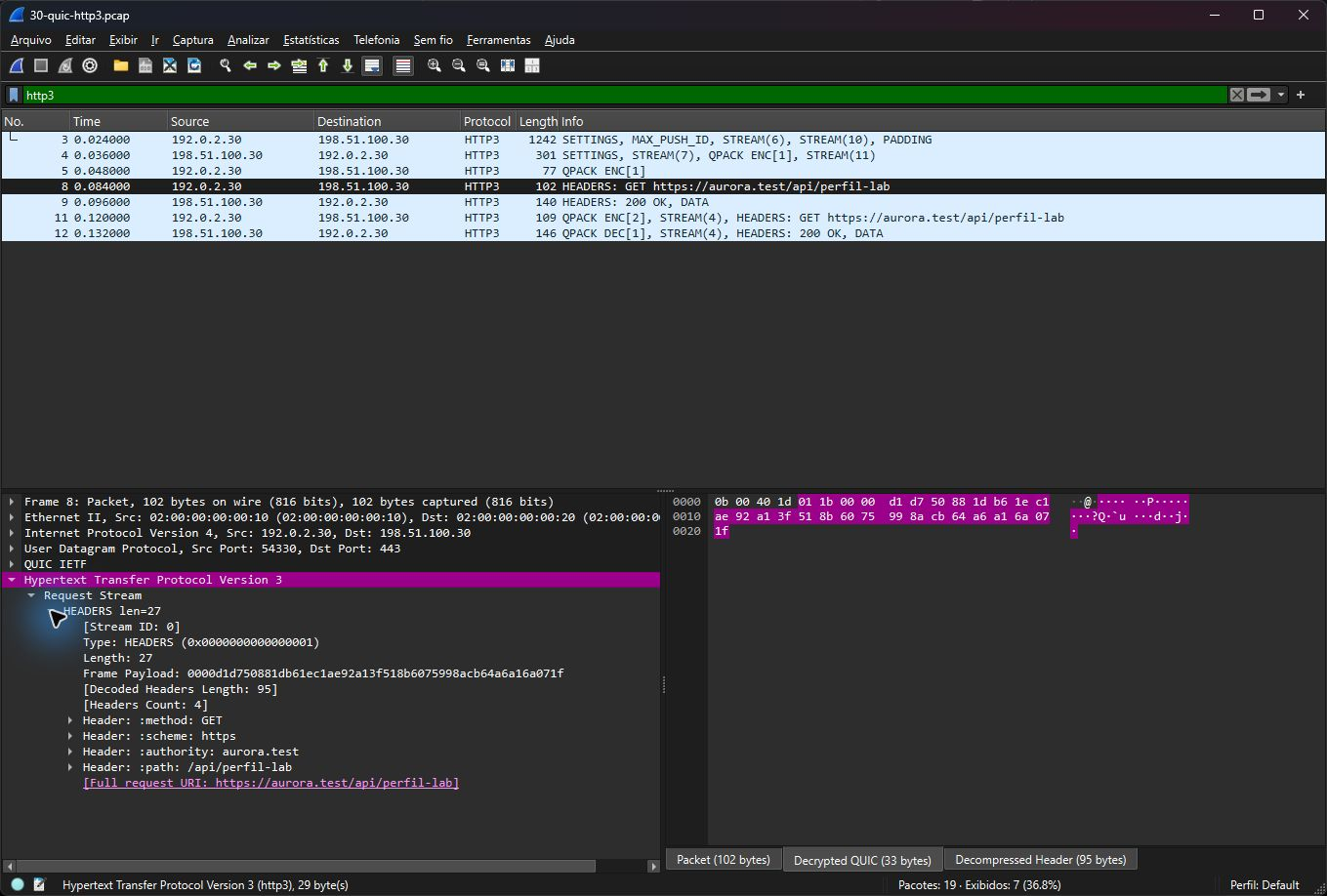This screenshot has height=896, width=1327.
Task: Open the display filter history dropdown
Action: [x=1281, y=95]
